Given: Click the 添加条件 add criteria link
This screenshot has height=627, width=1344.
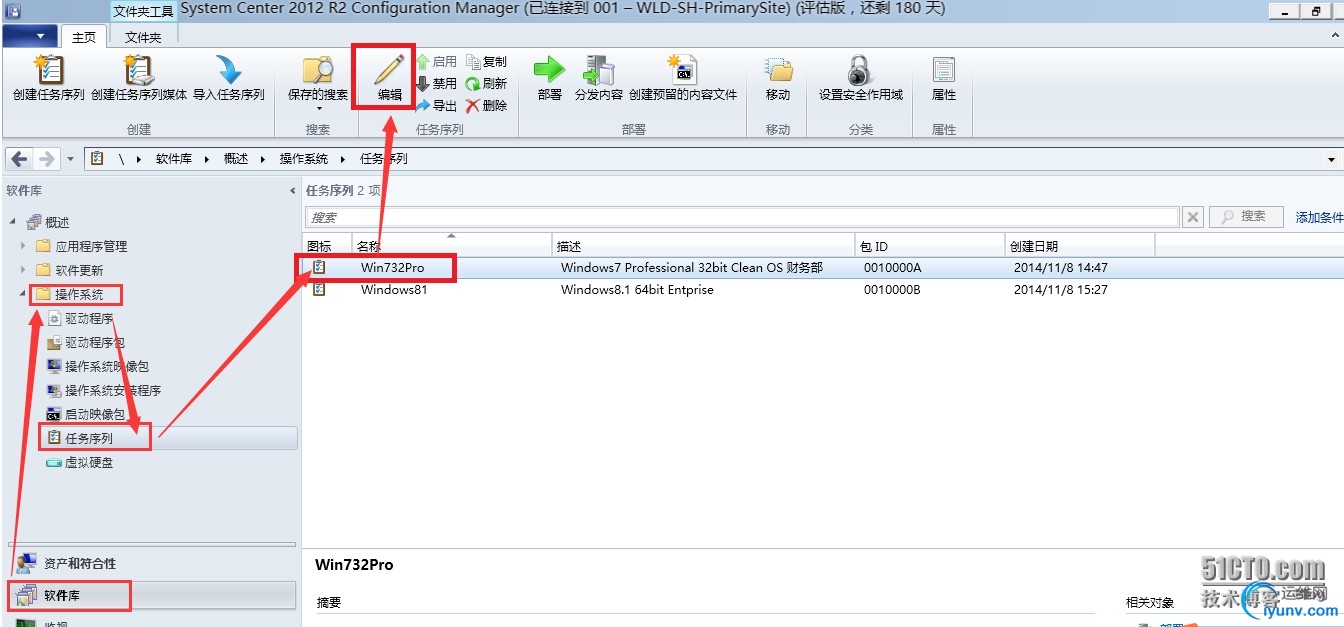Looking at the screenshot, I should (1320, 217).
